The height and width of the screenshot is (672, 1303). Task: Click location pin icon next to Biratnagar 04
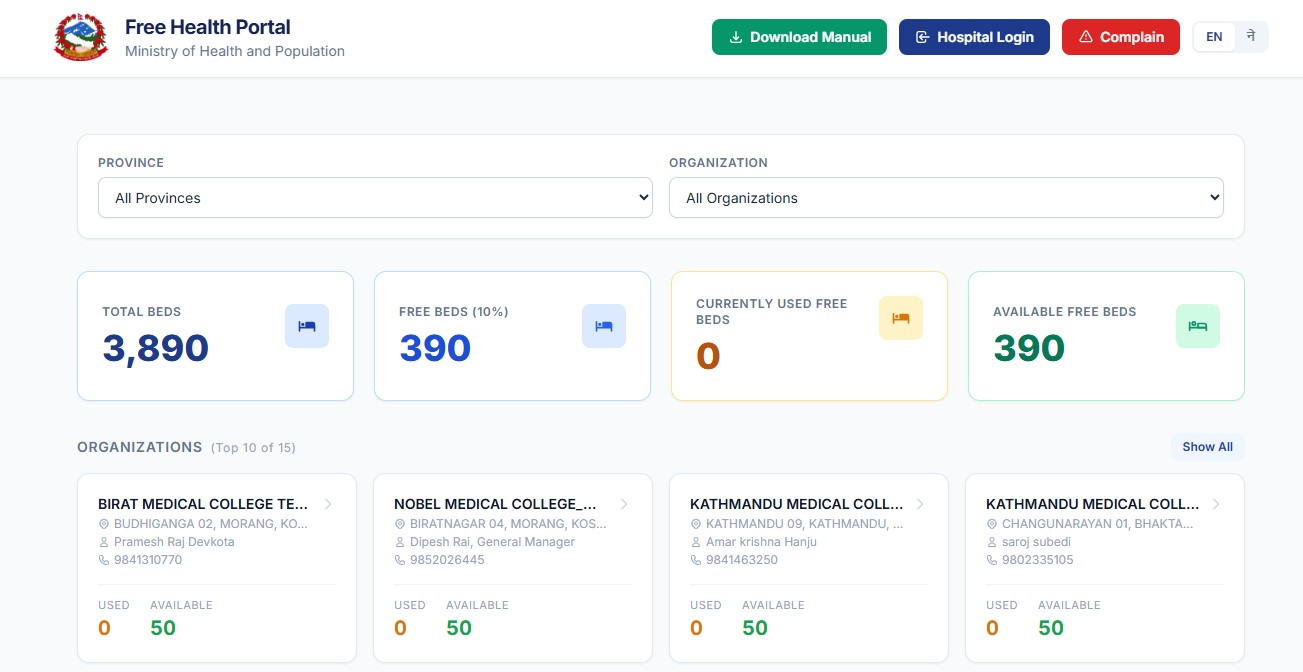(x=400, y=524)
